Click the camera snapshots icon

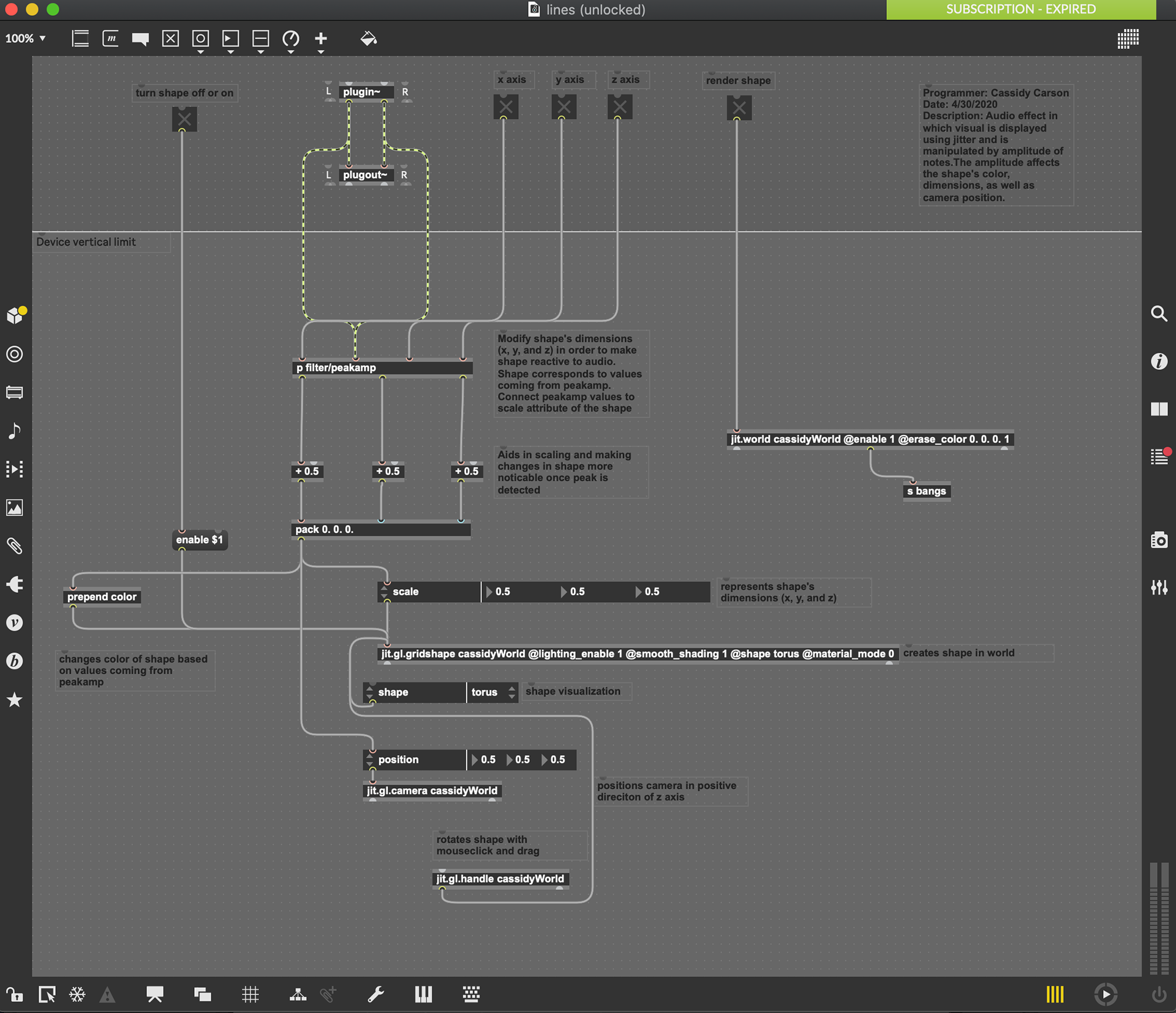(x=1159, y=540)
